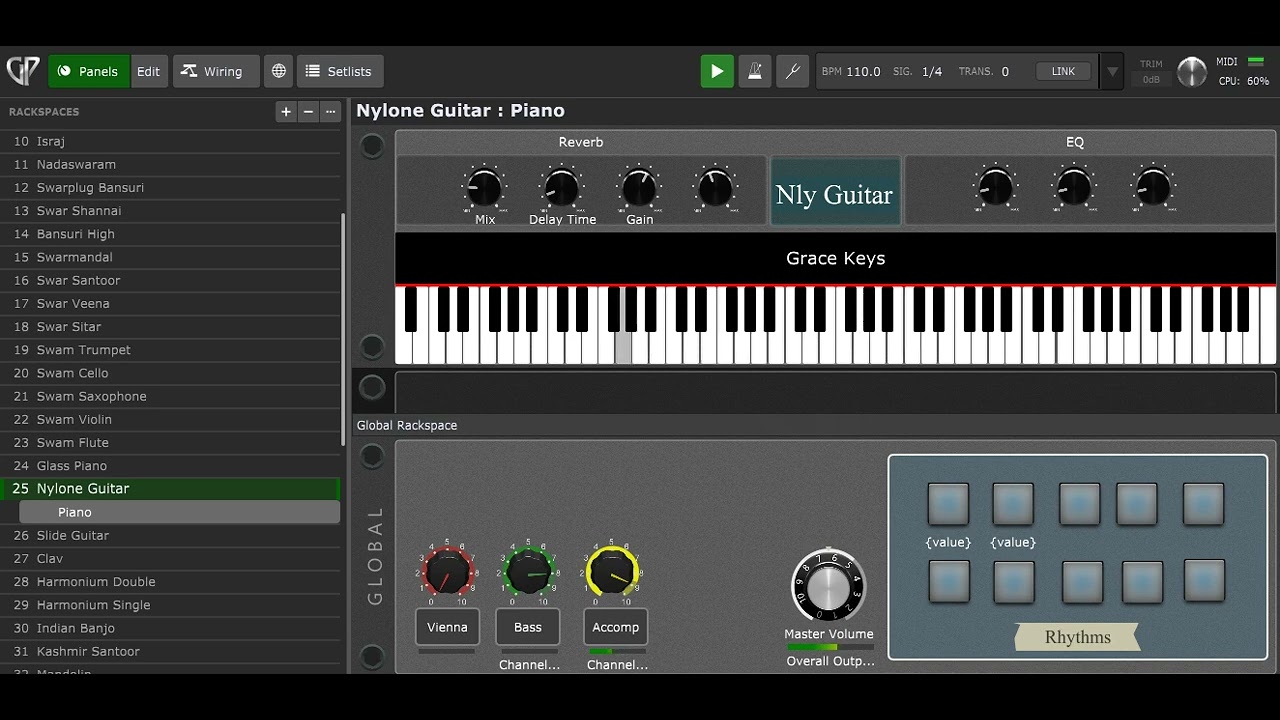Select the Swam Saxophone rackspace
The height and width of the screenshot is (720, 1280).
pyautogui.click(x=170, y=396)
